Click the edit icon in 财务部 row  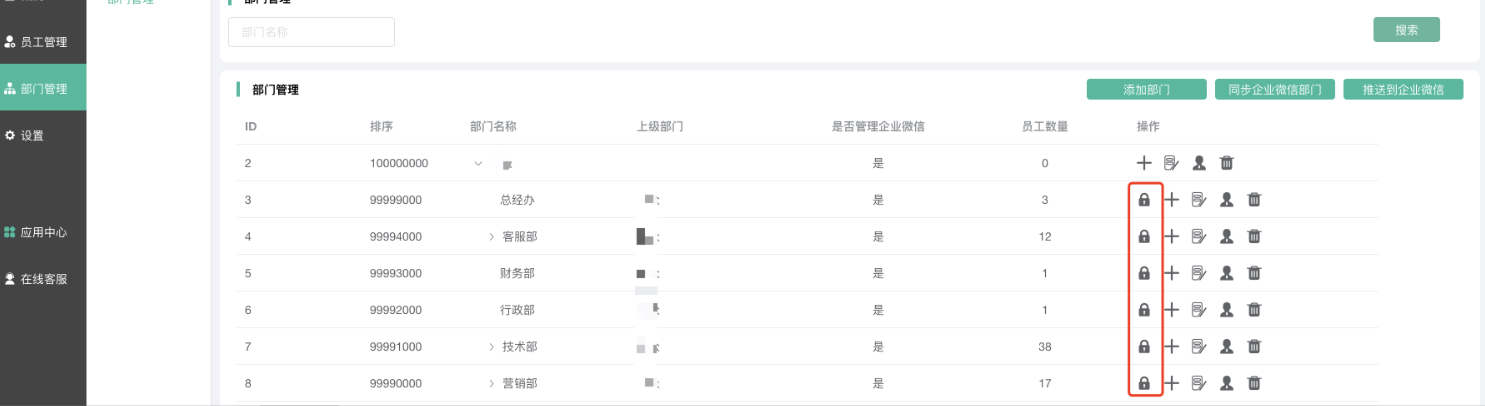(1199, 273)
